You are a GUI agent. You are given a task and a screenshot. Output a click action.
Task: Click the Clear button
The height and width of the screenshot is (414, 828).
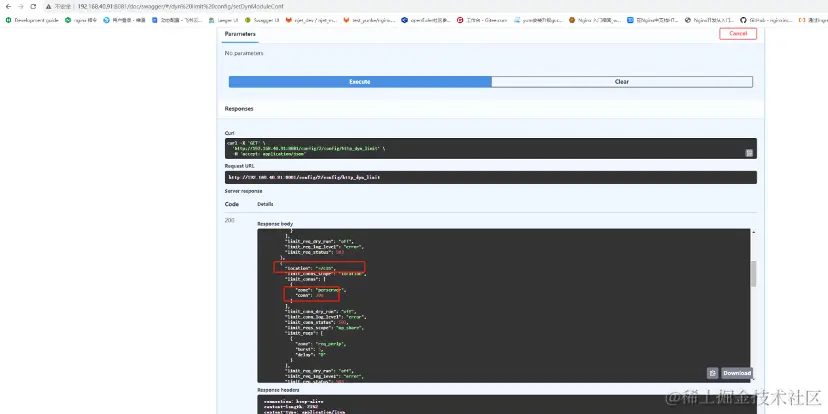622,82
